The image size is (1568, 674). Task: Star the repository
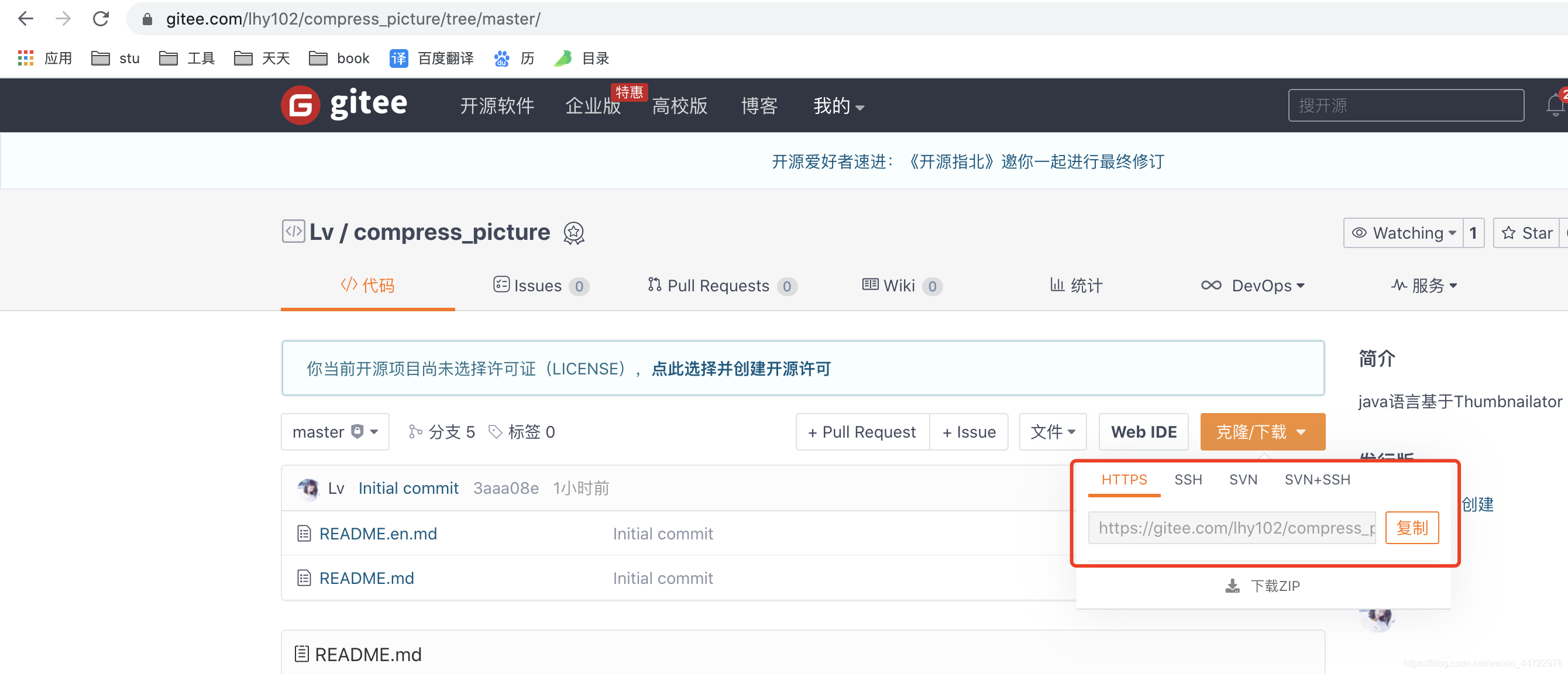pyautogui.click(x=1525, y=233)
